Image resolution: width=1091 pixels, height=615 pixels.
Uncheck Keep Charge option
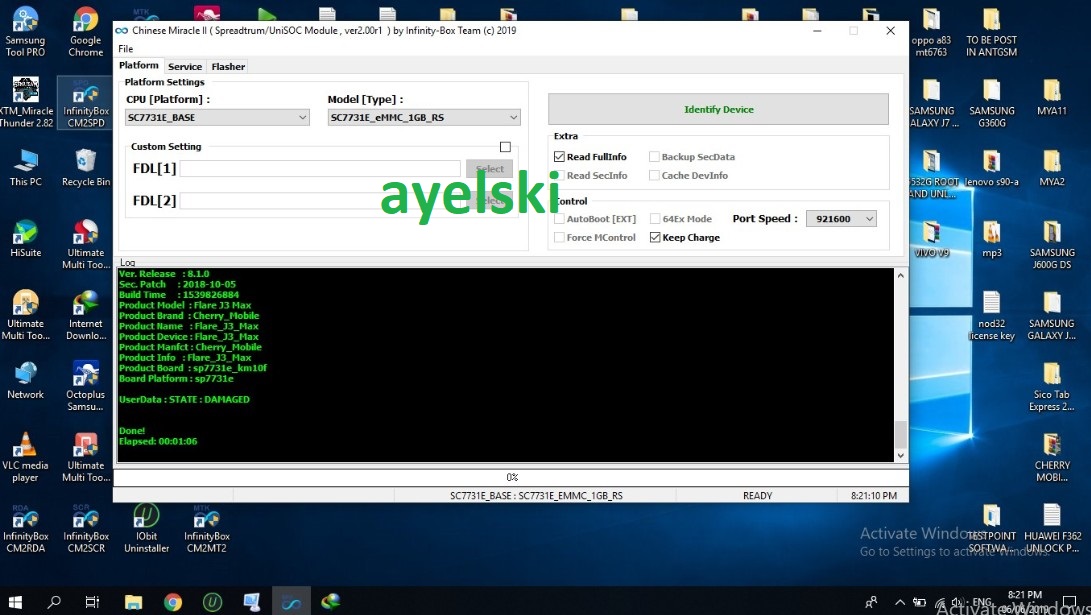pyautogui.click(x=655, y=237)
